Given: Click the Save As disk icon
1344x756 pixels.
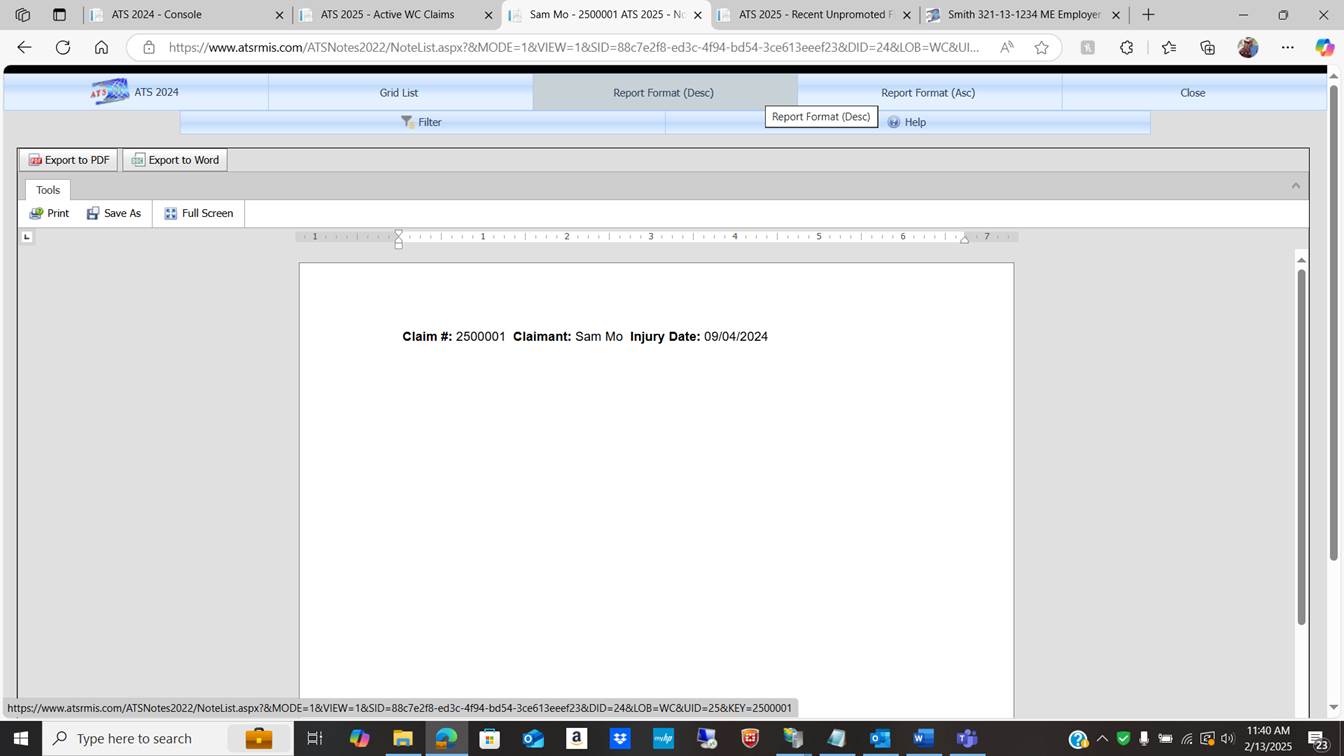Looking at the screenshot, I should point(93,213).
